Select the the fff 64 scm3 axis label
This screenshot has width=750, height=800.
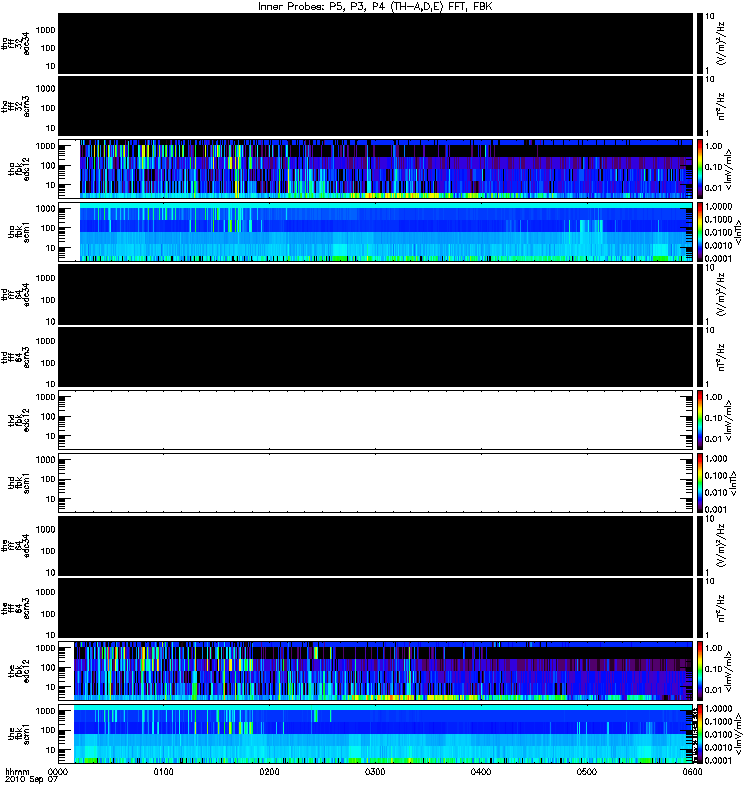[16, 609]
